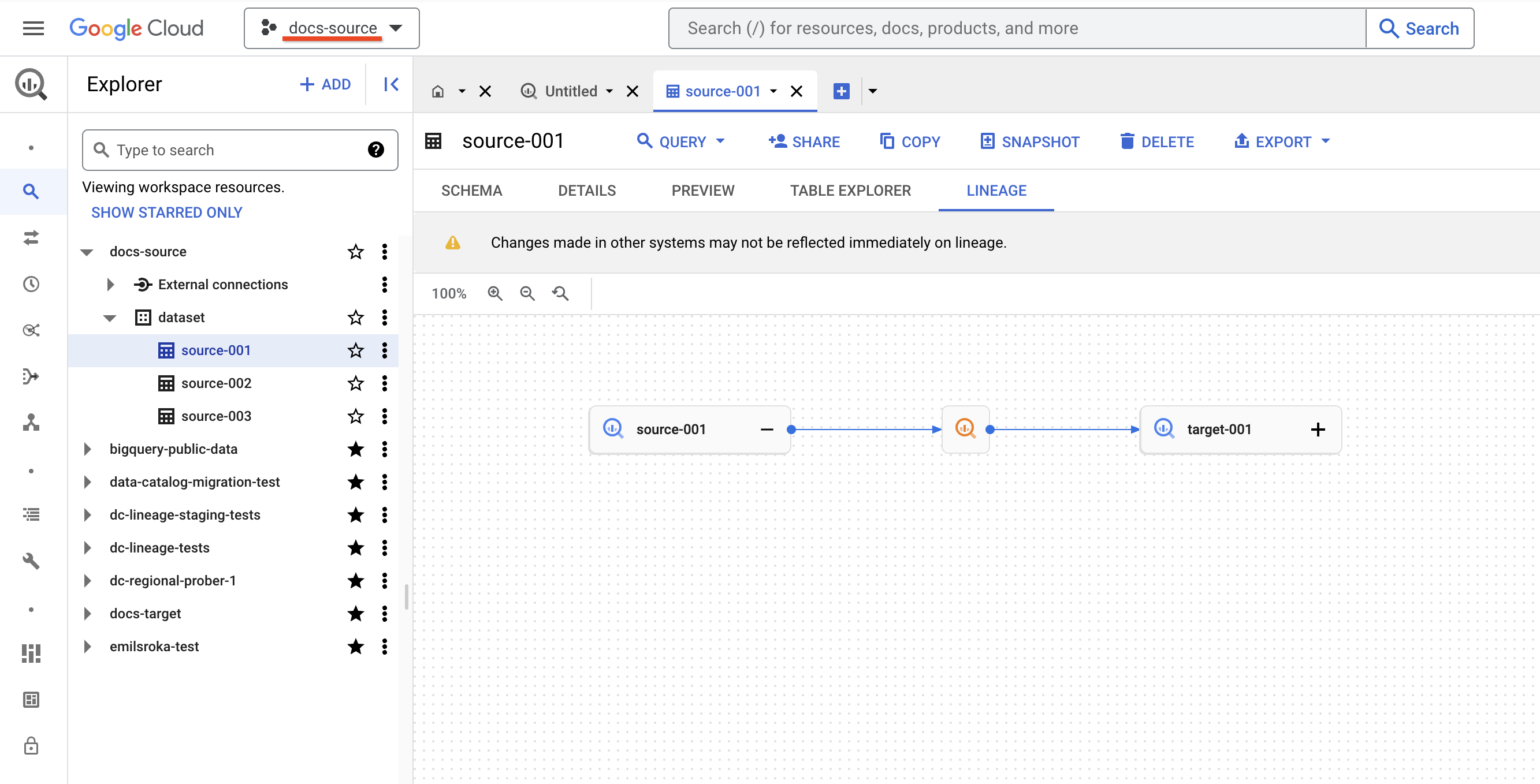1540x784 pixels.
Task: Select the SCHEMA tab
Action: click(471, 189)
